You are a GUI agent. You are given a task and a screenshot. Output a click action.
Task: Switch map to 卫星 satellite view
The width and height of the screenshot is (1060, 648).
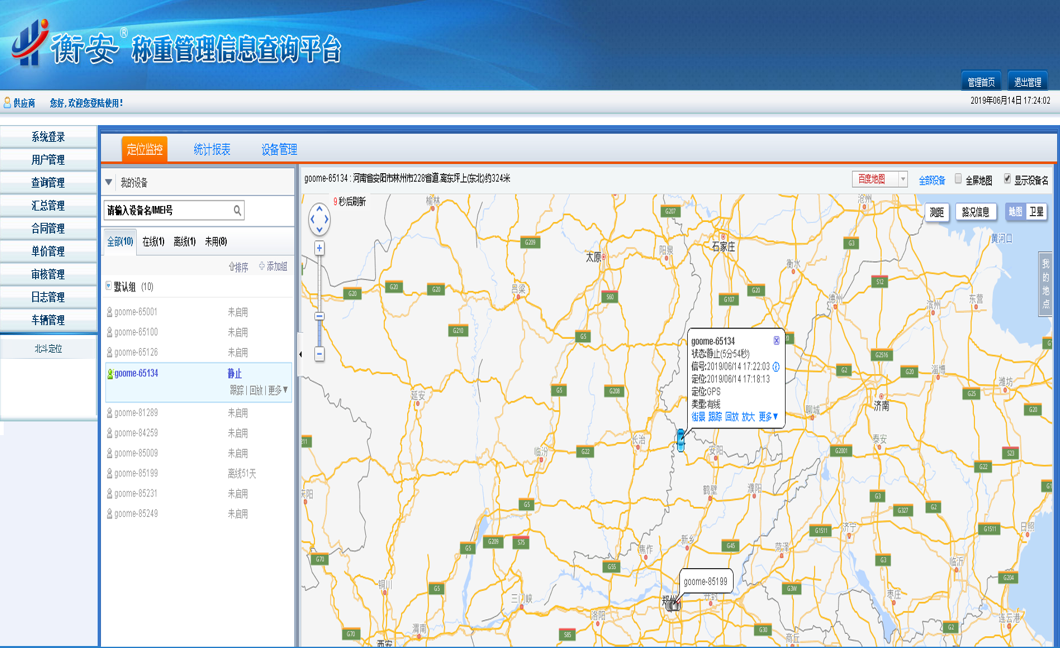(1036, 212)
